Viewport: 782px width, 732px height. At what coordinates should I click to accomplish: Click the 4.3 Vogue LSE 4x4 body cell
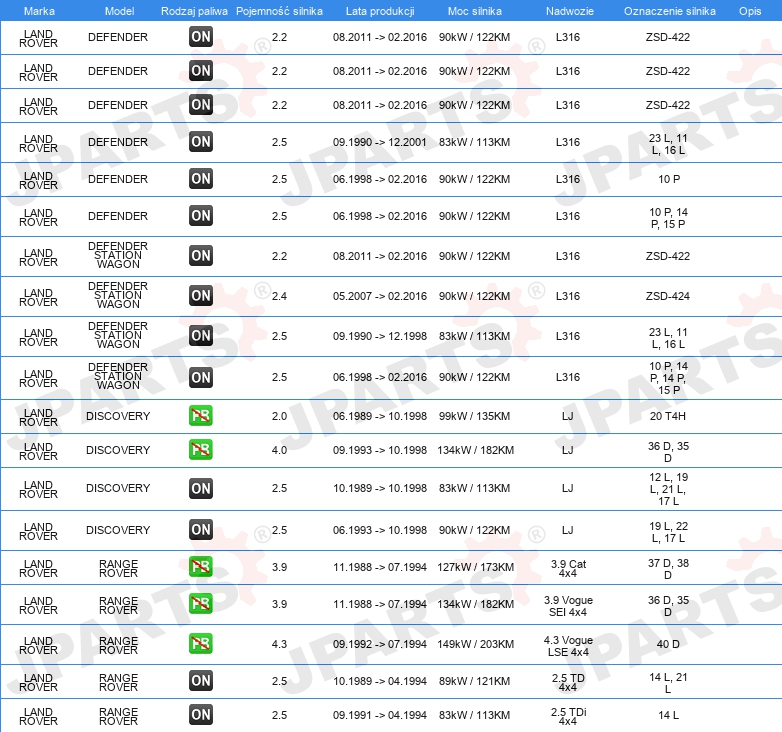(568, 646)
